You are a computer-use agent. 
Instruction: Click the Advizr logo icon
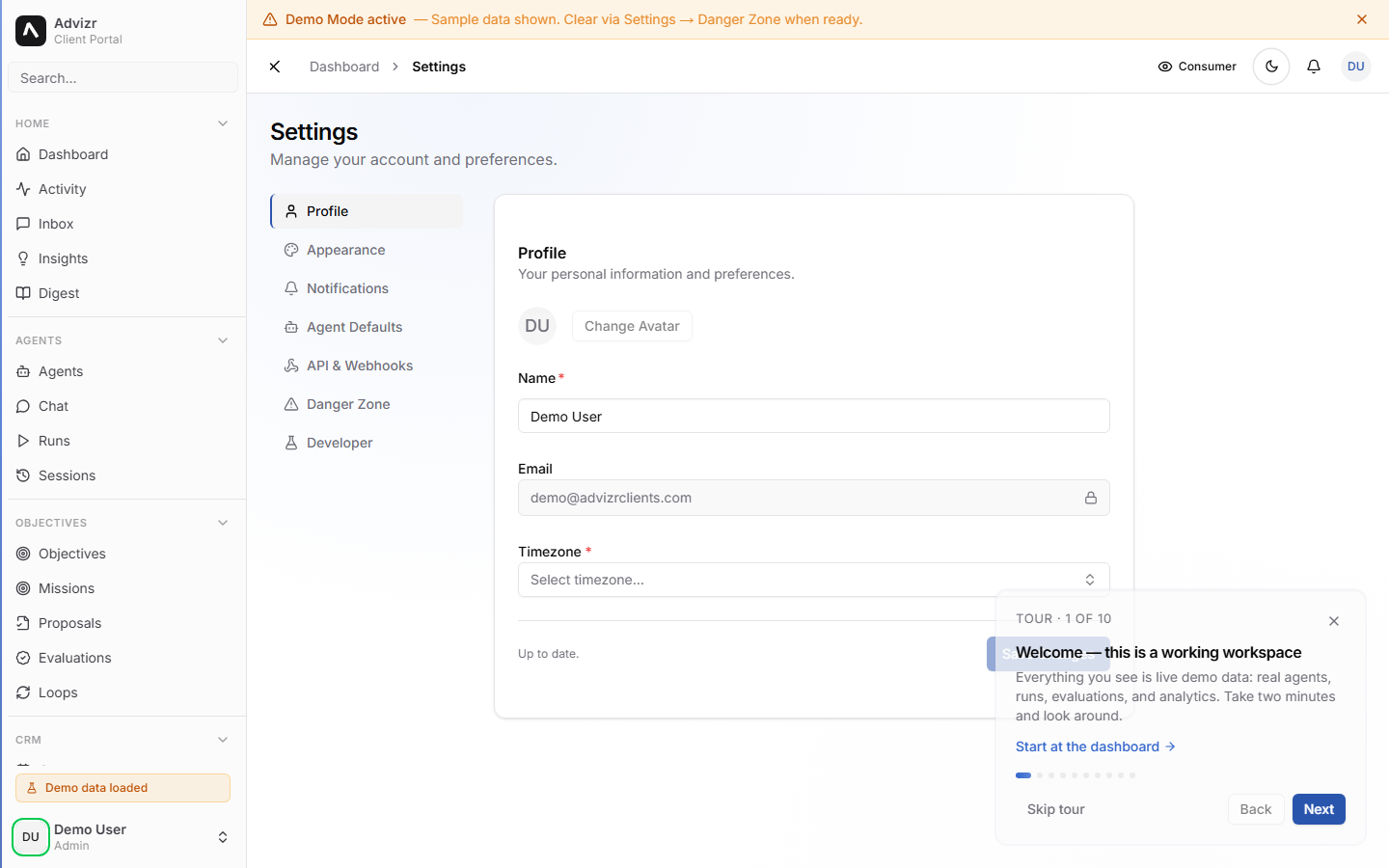pyautogui.click(x=31, y=31)
